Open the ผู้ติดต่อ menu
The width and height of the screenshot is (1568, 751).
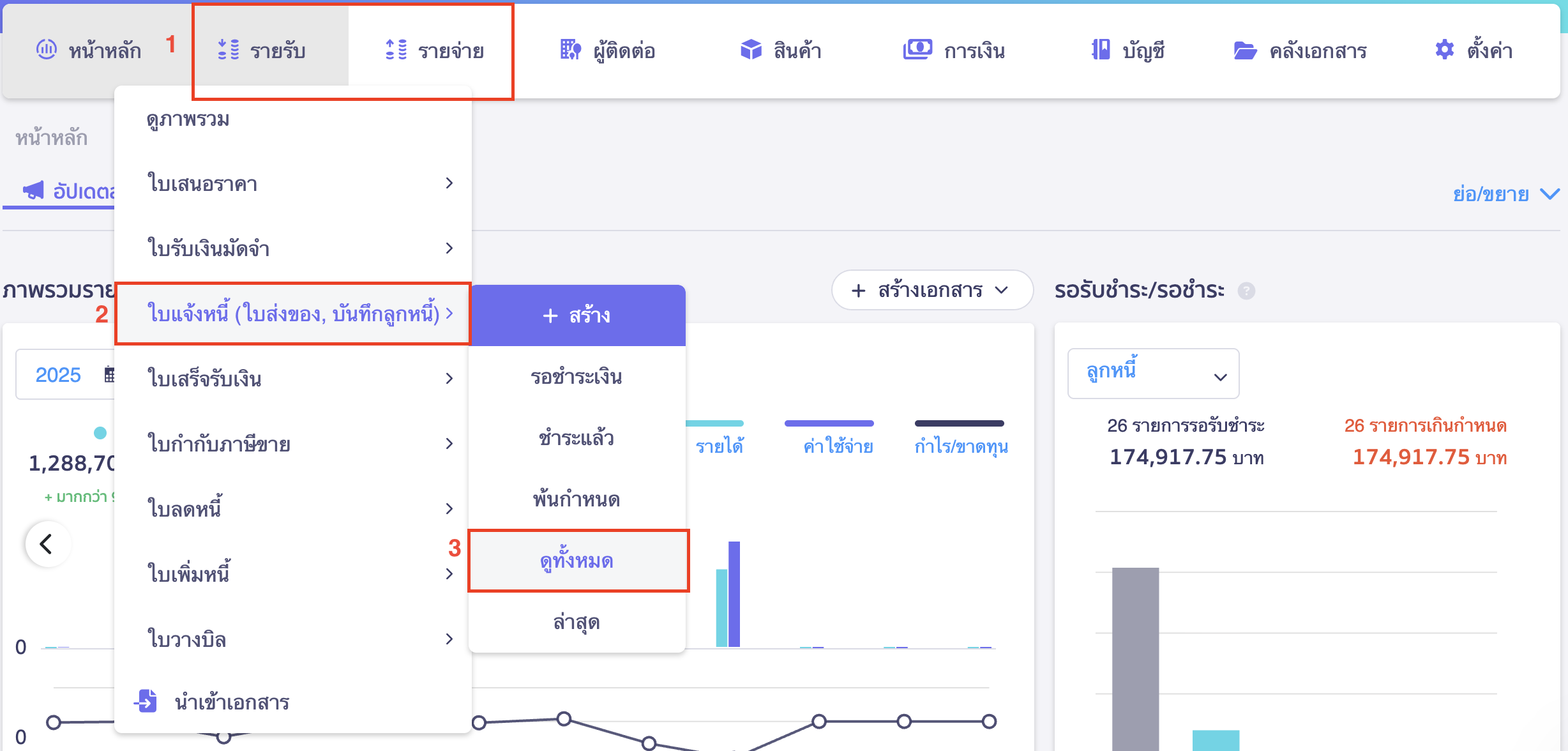607,50
